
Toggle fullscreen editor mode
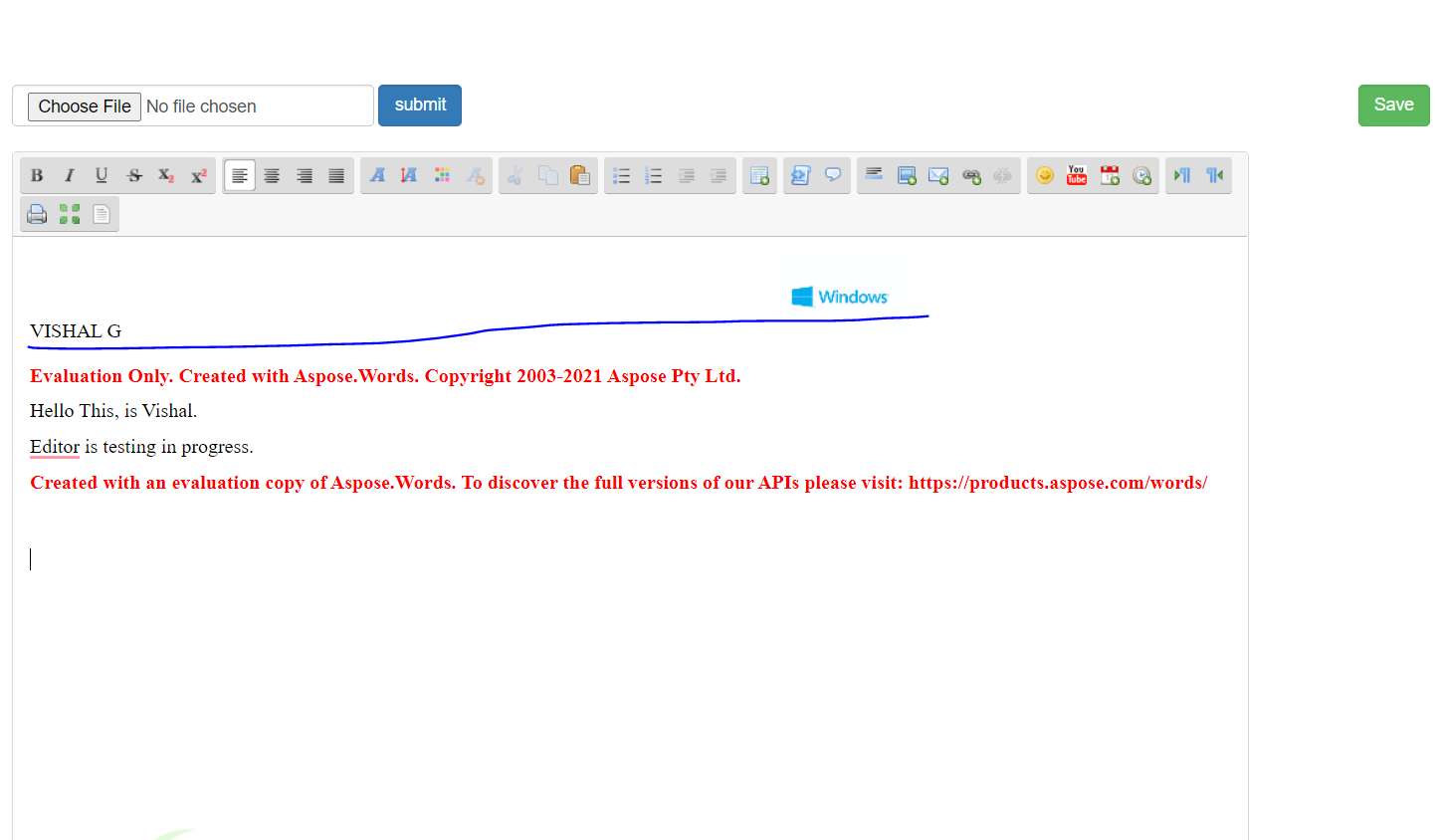click(69, 214)
